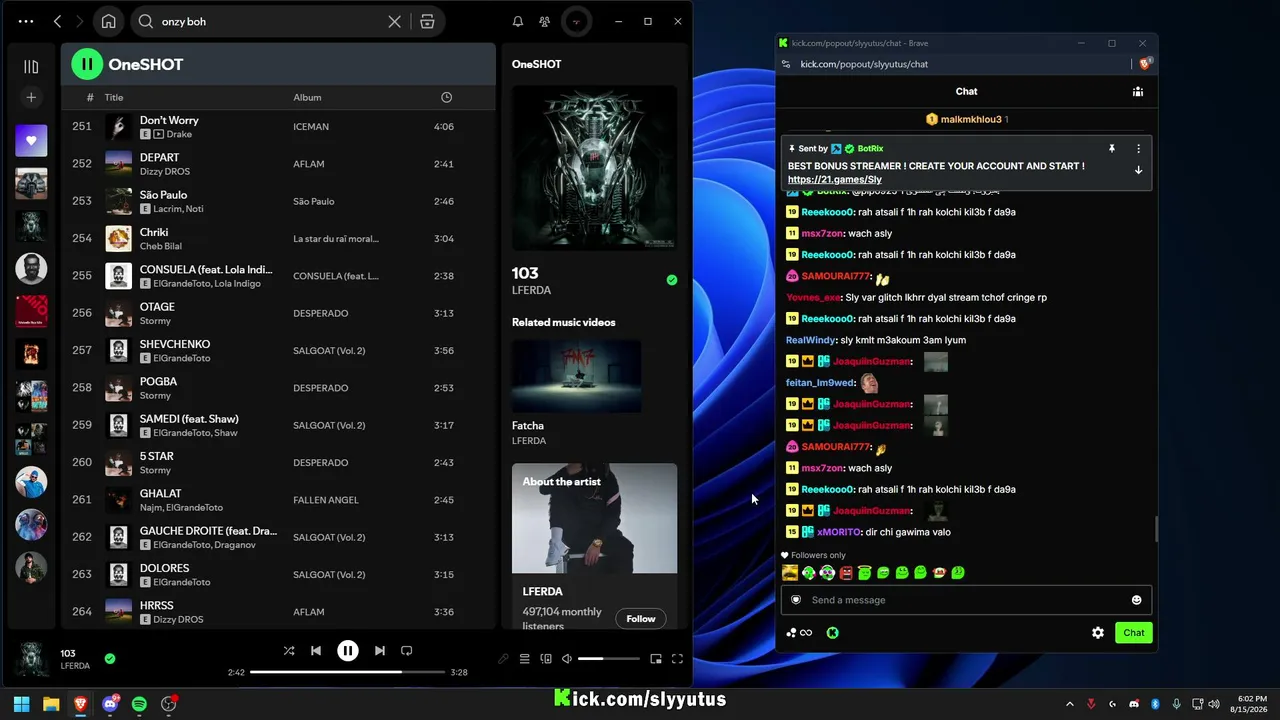Open the 21.games/Sly link
The image size is (1280, 720).
(835, 180)
